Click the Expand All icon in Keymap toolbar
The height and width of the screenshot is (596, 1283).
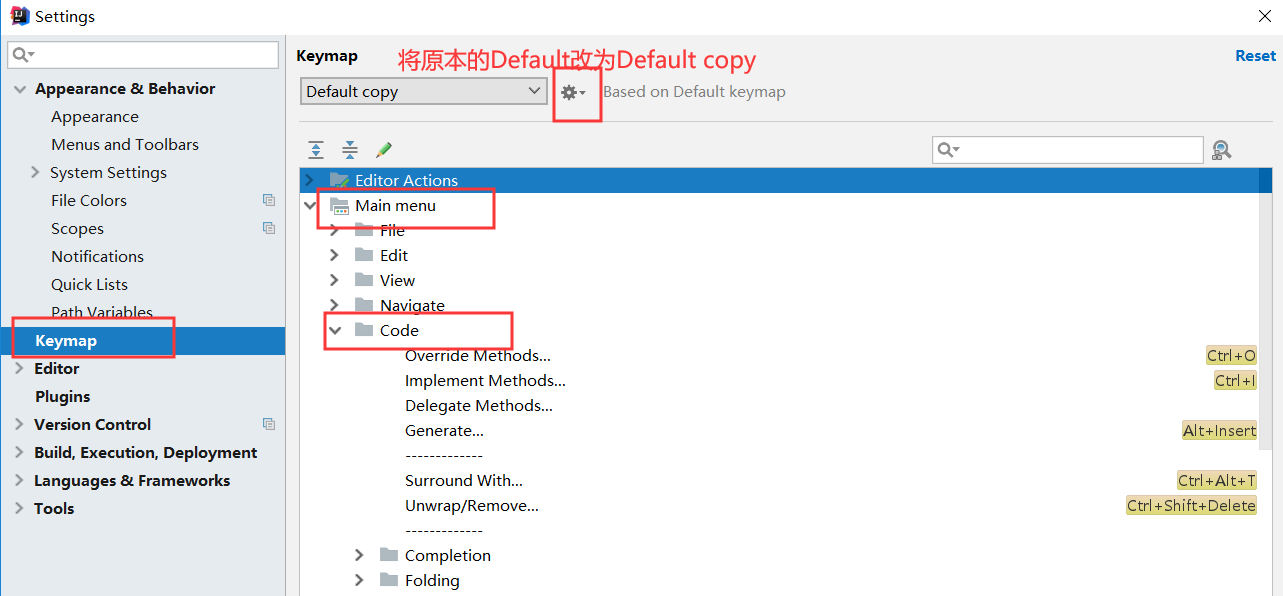point(316,150)
